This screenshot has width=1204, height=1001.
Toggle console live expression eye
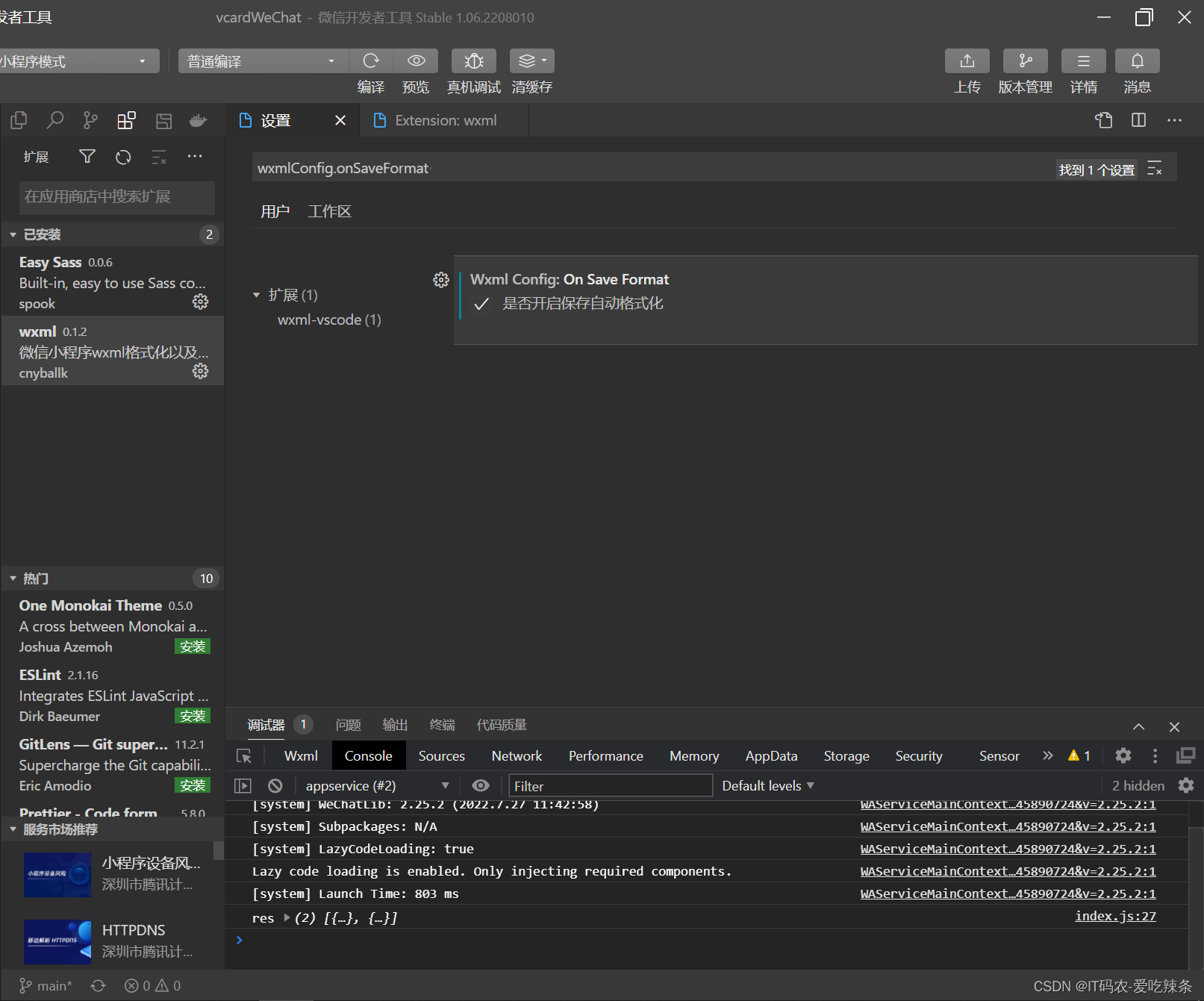[481, 785]
